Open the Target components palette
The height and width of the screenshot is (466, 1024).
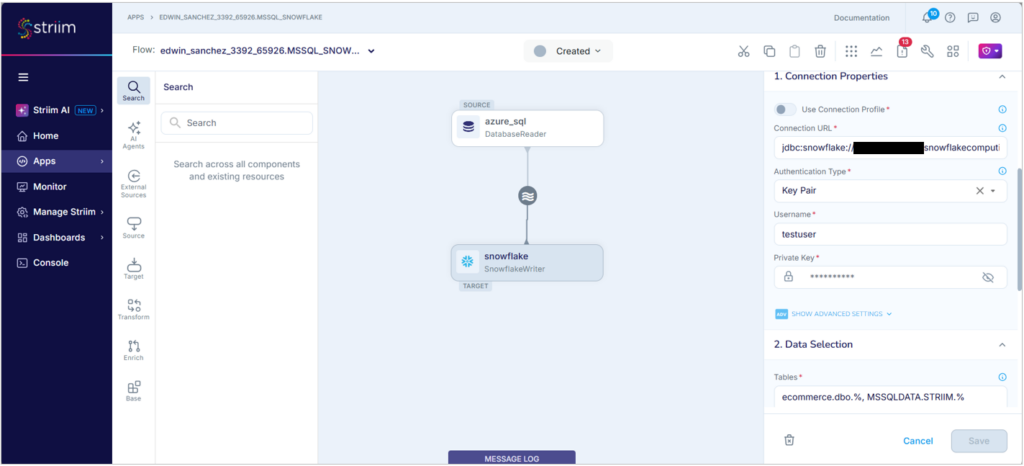click(133, 268)
